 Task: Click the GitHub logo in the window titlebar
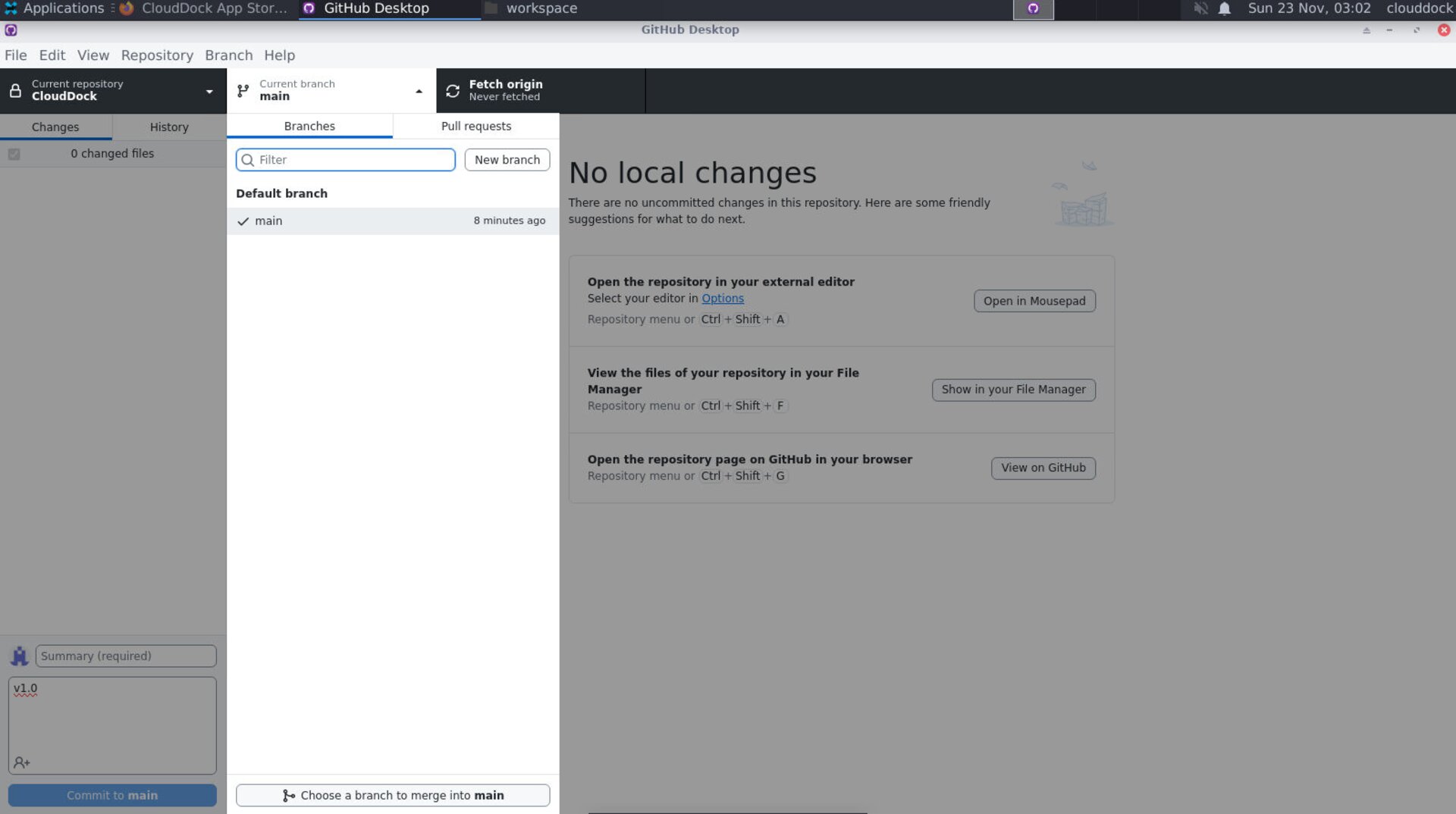tap(10, 30)
